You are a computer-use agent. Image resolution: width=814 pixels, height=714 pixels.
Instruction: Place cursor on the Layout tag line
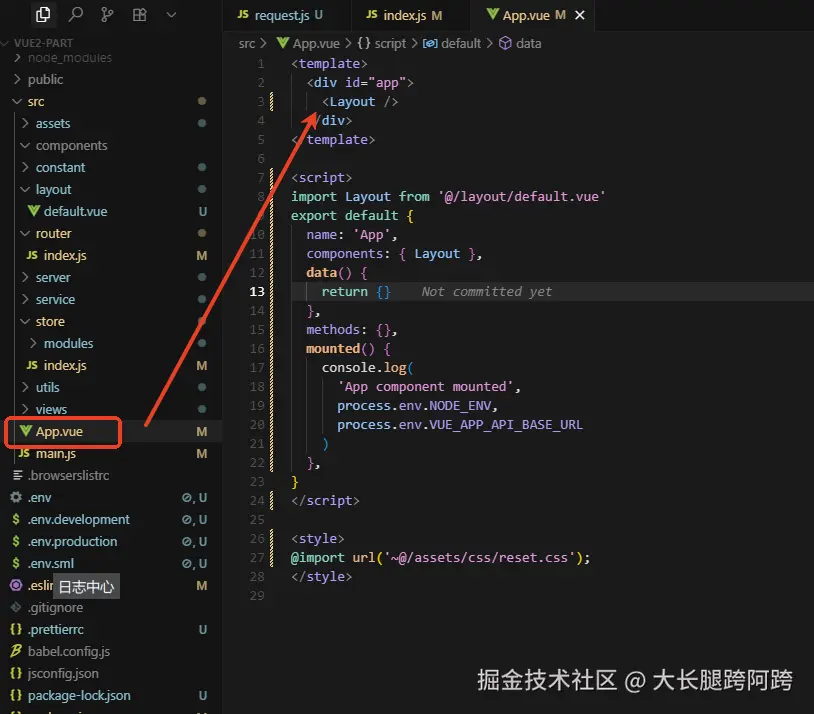(360, 101)
